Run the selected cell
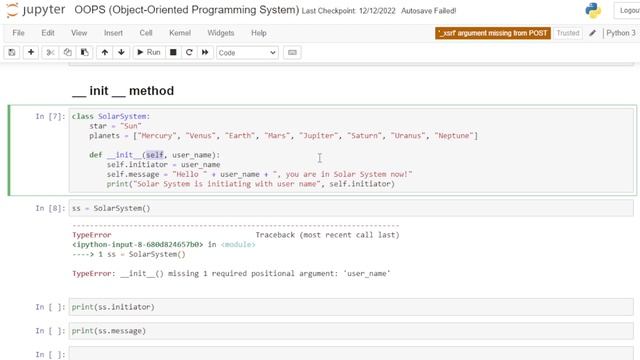 click(x=149, y=52)
